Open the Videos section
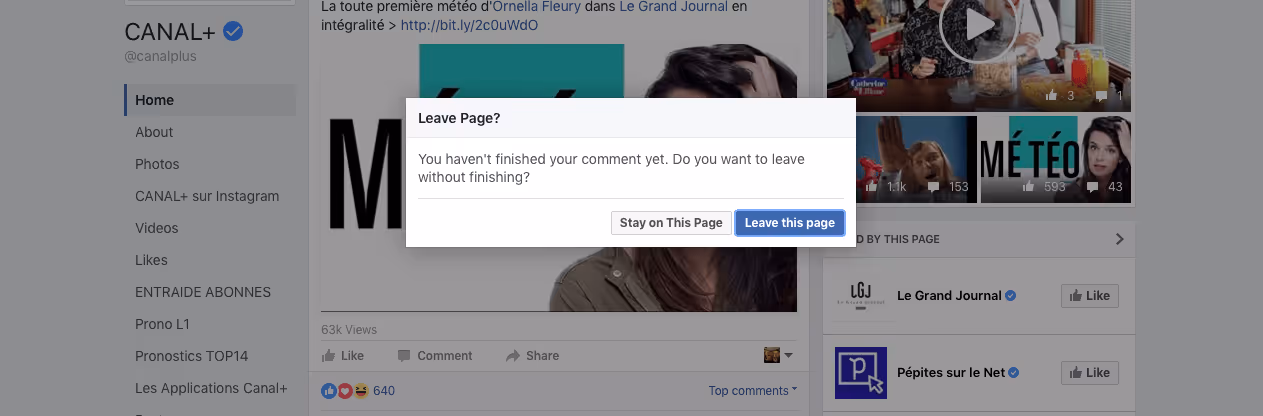 156,228
